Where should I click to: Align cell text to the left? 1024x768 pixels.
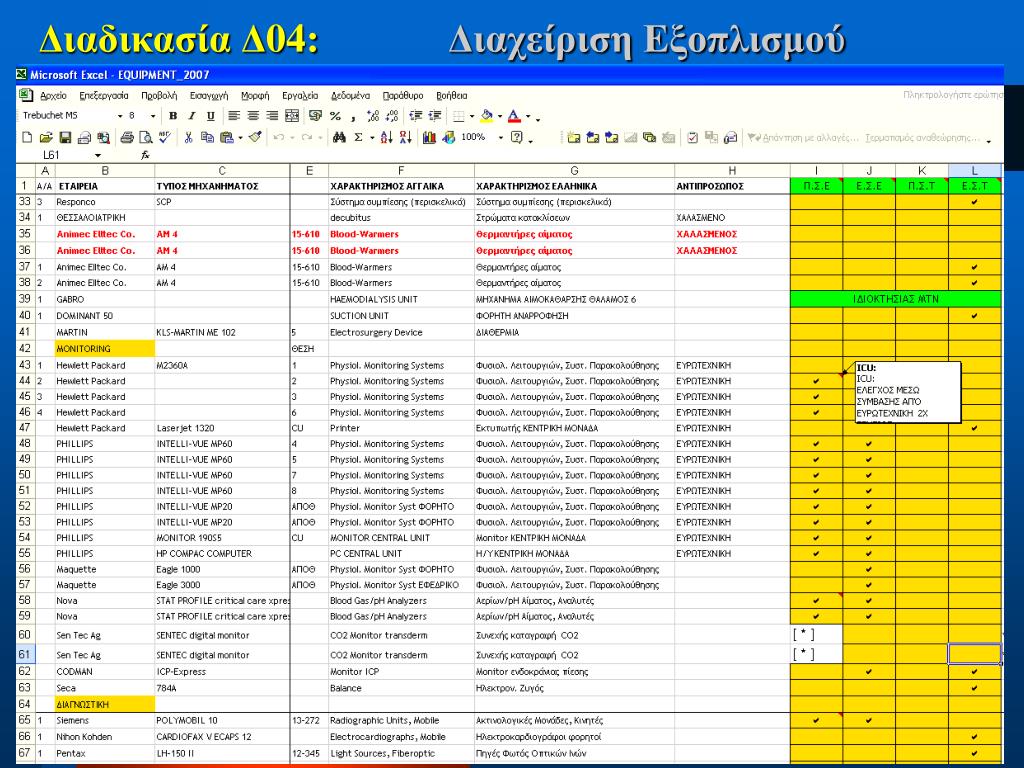pos(234,116)
